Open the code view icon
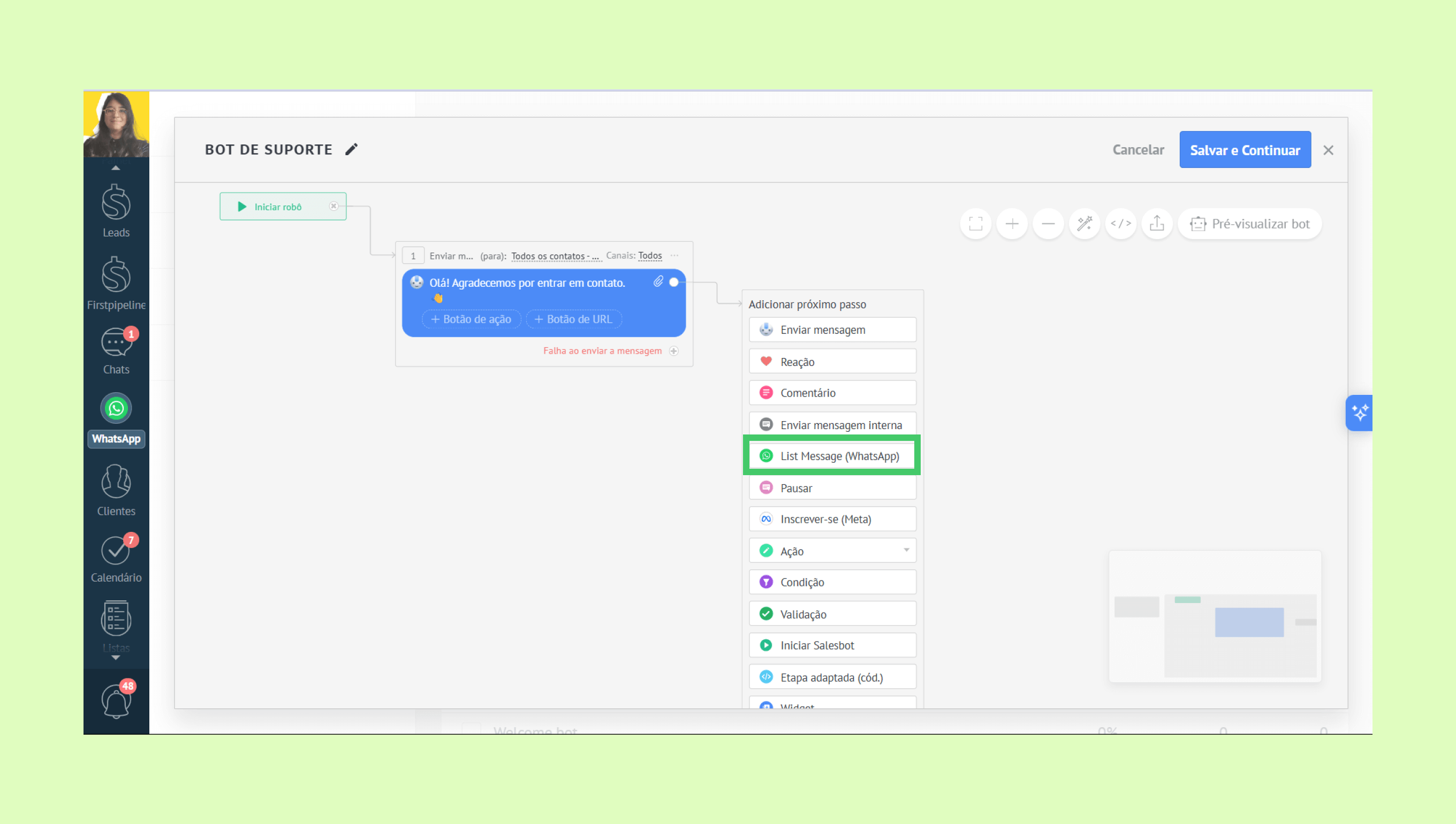Screen dimensions: 1456x824 point(1120,224)
